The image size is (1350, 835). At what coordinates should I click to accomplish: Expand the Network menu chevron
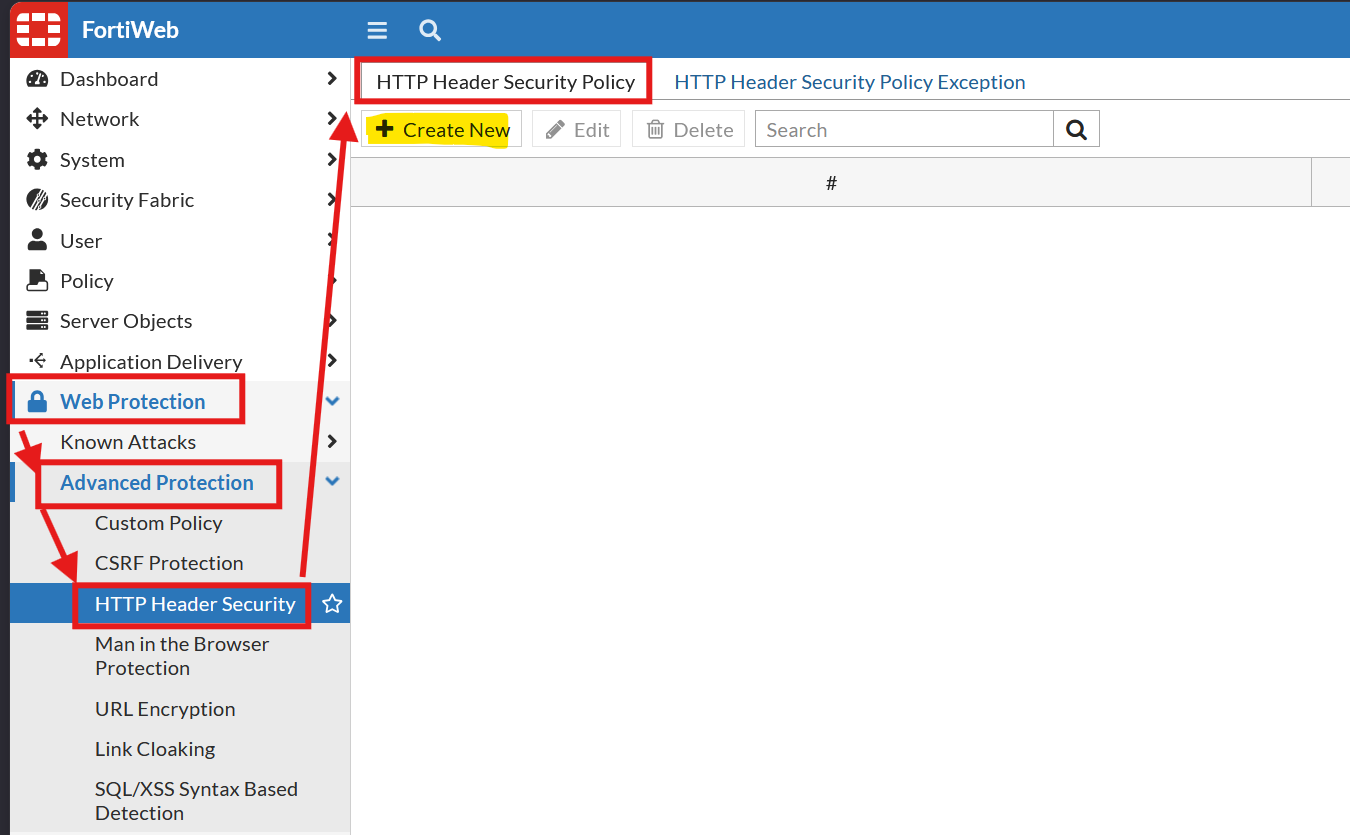[333, 119]
